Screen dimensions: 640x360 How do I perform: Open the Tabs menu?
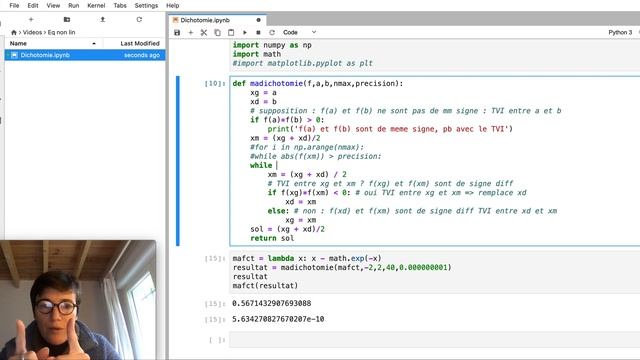(x=120, y=6)
